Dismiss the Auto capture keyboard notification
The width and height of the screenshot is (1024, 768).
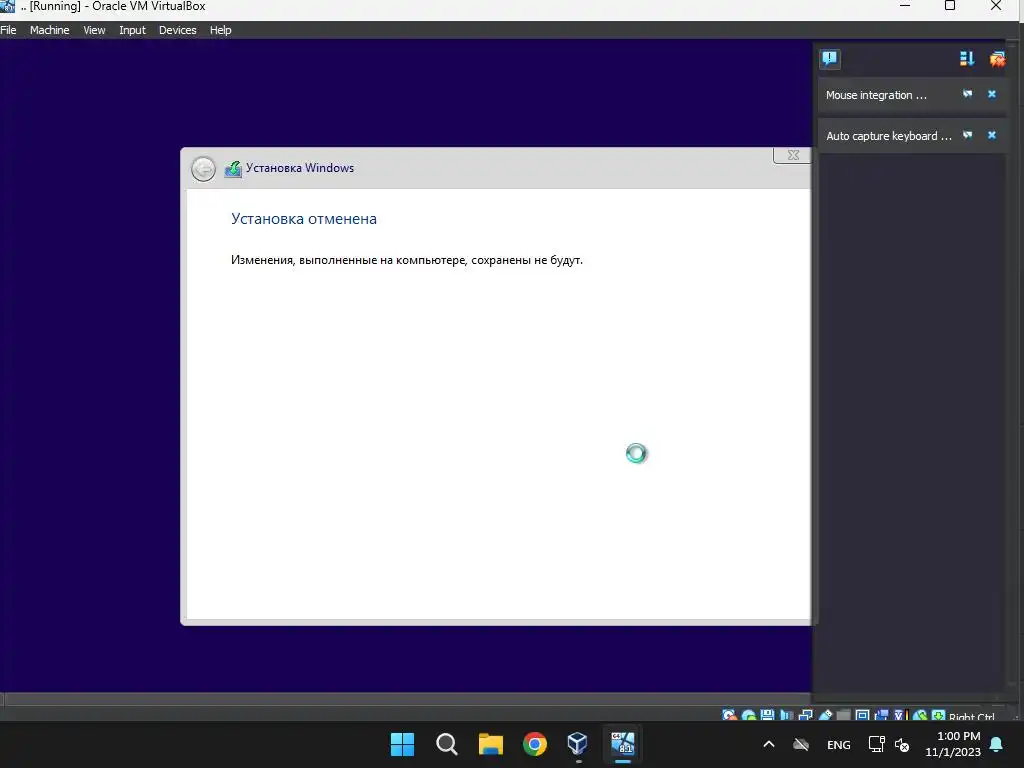(991, 135)
